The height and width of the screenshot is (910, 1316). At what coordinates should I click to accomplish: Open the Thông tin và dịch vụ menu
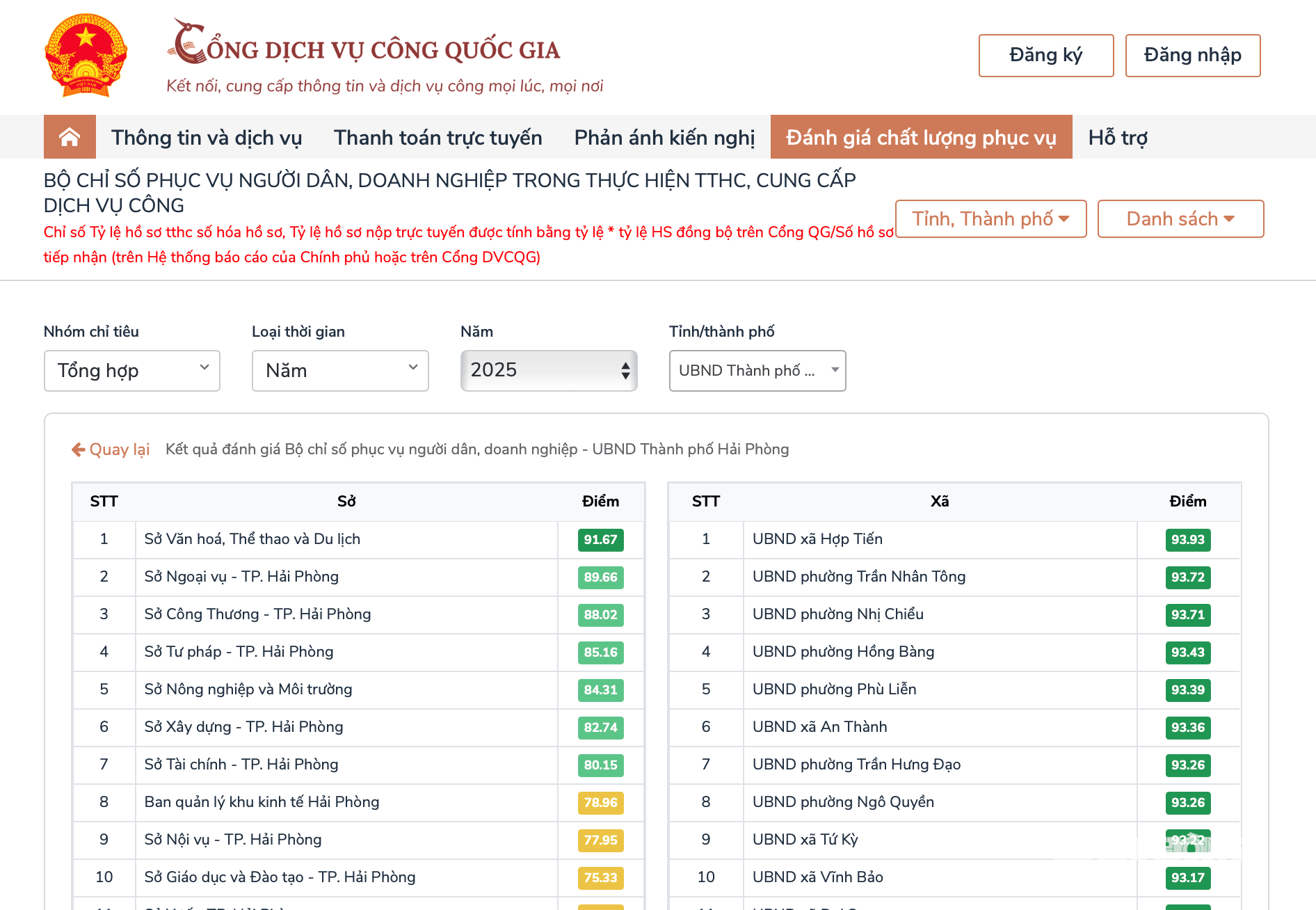pos(207,137)
